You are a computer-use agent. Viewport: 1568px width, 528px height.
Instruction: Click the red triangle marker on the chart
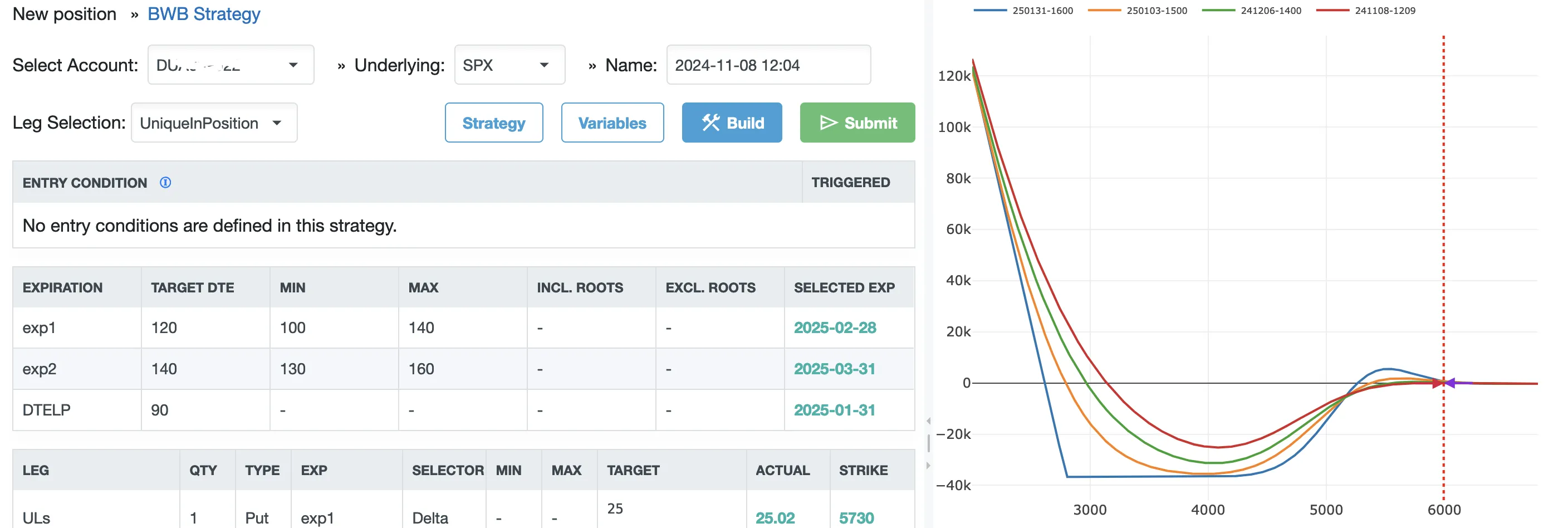click(1437, 384)
